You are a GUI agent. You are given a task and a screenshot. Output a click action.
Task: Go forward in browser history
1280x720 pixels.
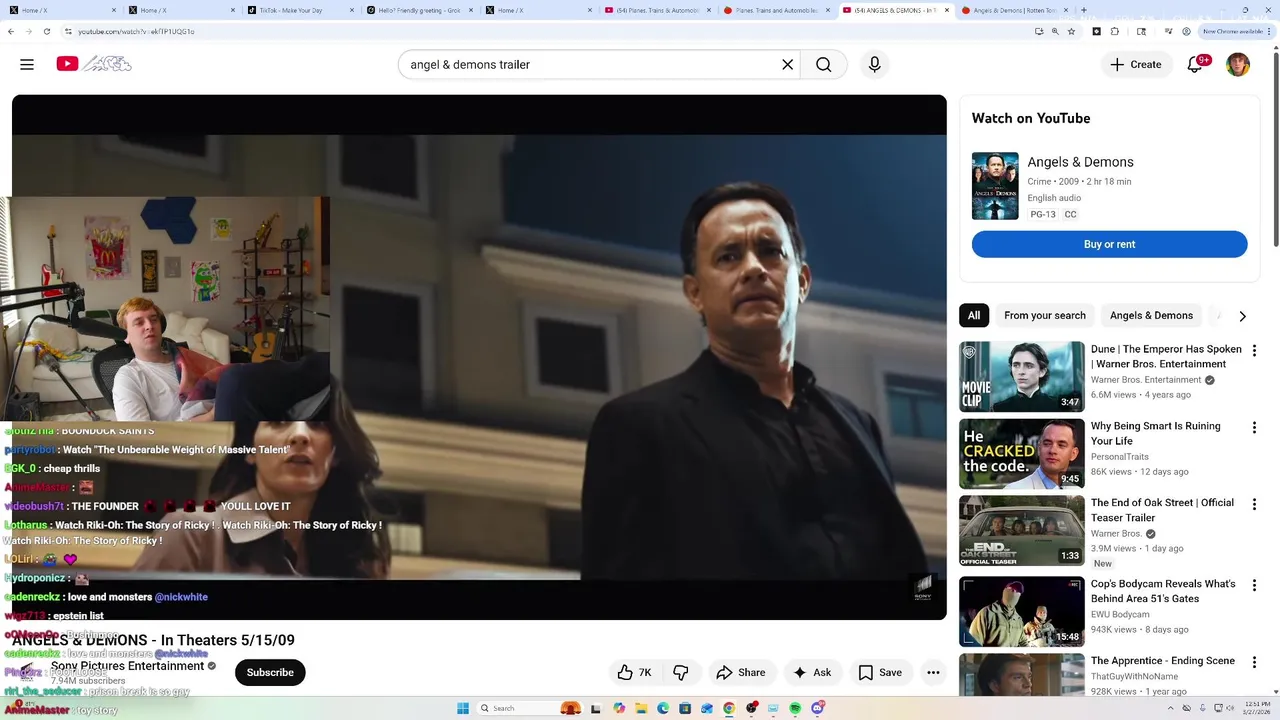tap(28, 31)
